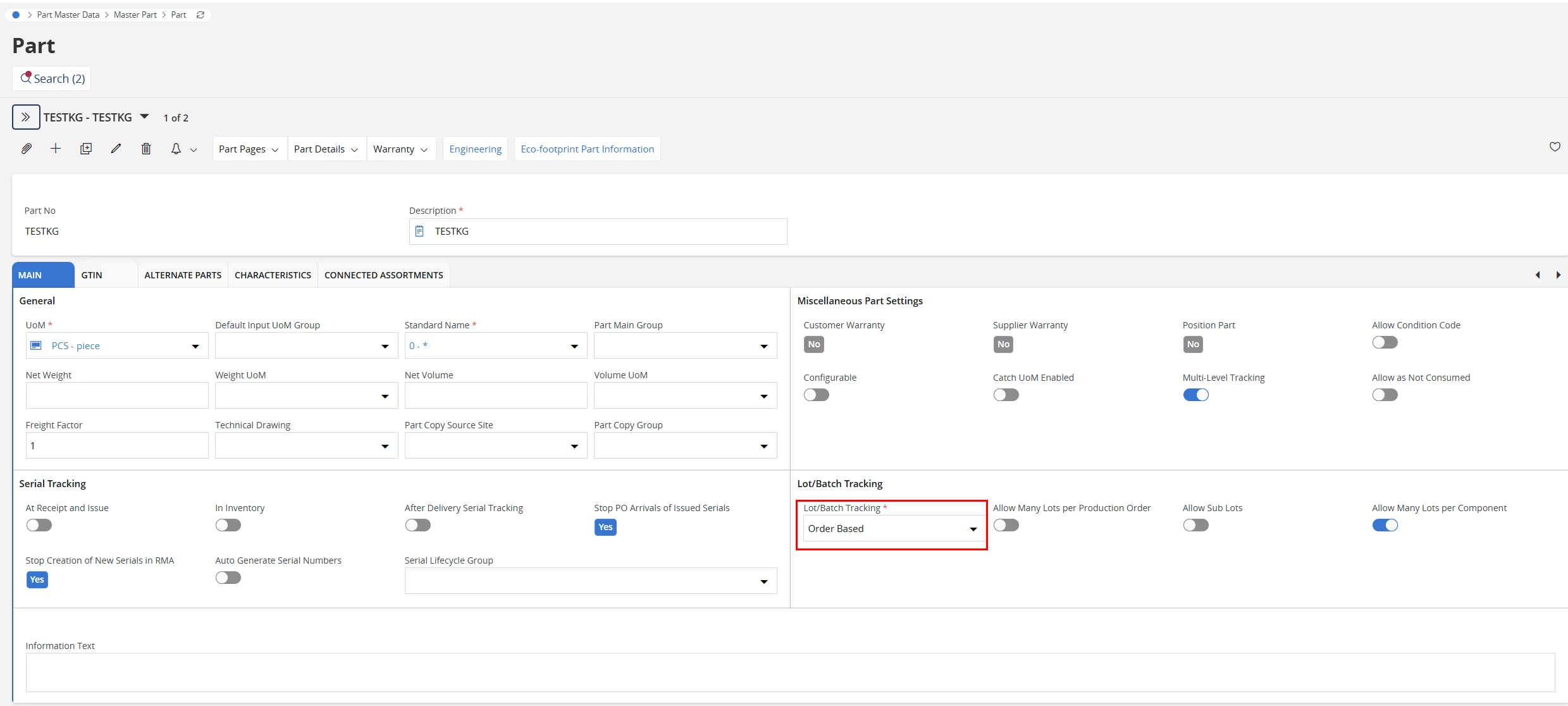Open the Lot/Batch Tracking dropdown
The image size is (1568, 706).
pos(892,529)
